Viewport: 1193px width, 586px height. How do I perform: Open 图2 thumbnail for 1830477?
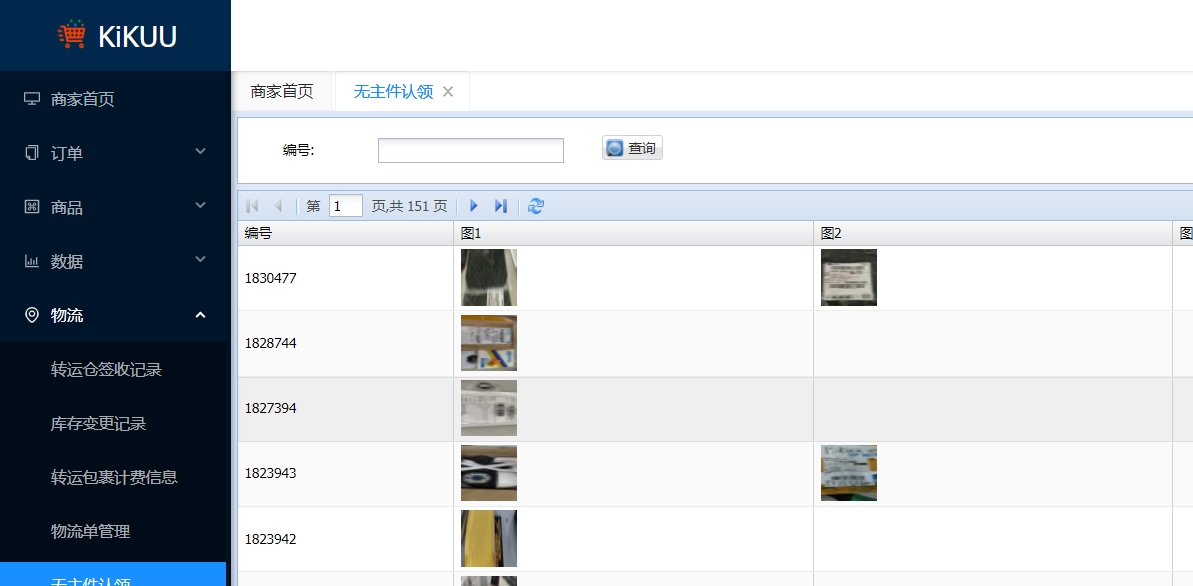click(848, 277)
